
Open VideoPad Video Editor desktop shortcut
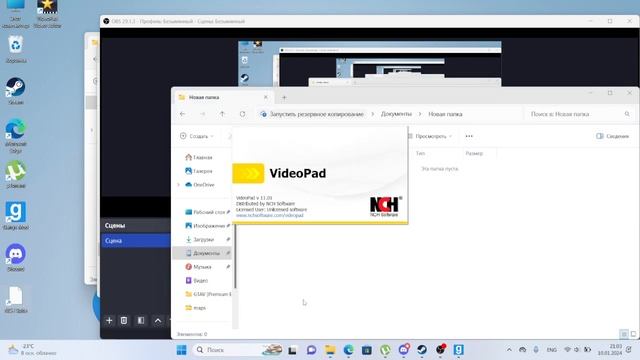pos(47,13)
